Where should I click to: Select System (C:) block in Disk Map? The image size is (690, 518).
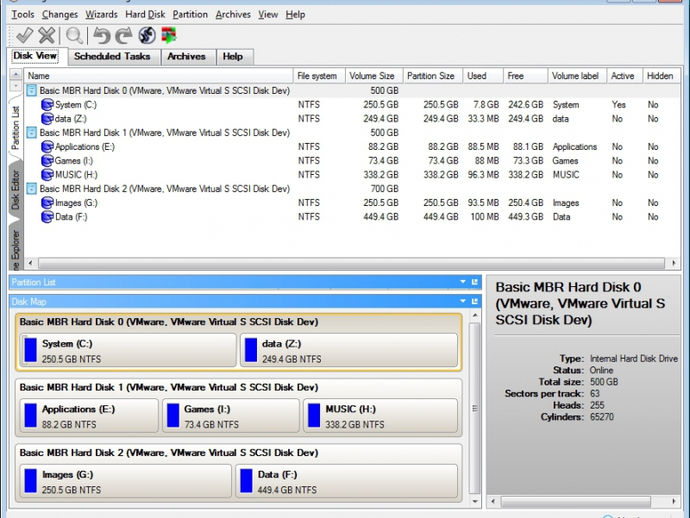128,350
